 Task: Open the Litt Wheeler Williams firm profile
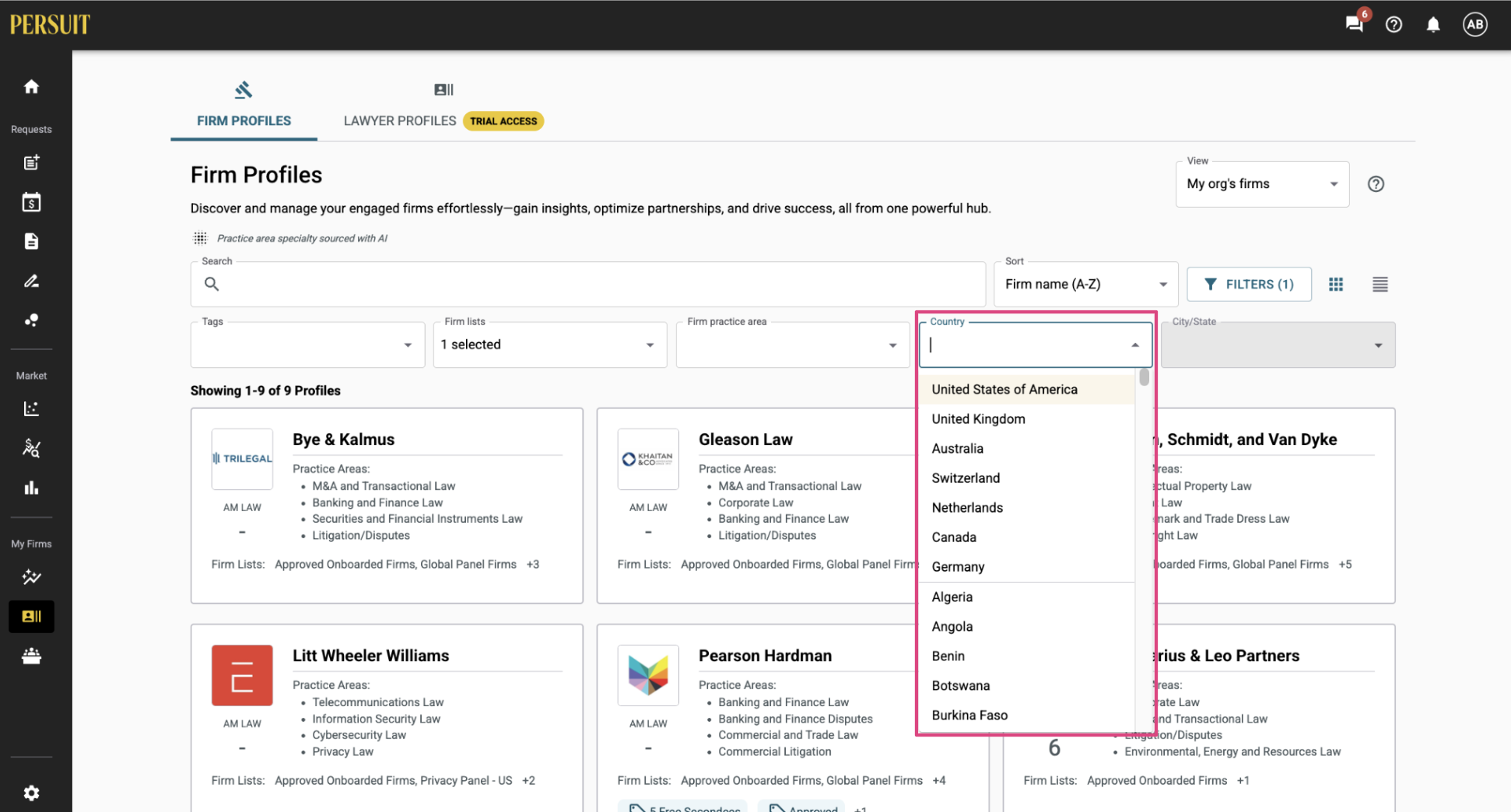coord(370,656)
